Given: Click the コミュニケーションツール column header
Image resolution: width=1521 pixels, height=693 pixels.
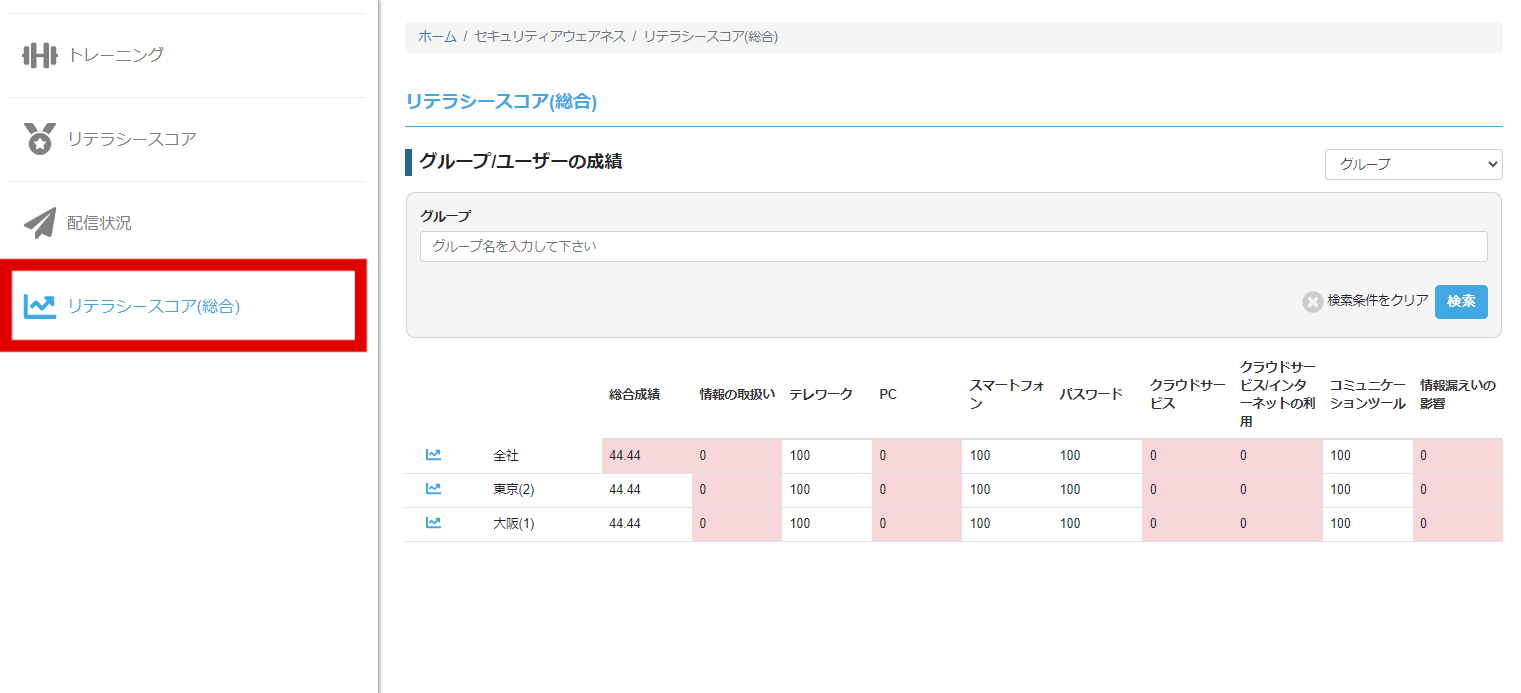Looking at the screenshot, I should click(x=1367, y=394).
